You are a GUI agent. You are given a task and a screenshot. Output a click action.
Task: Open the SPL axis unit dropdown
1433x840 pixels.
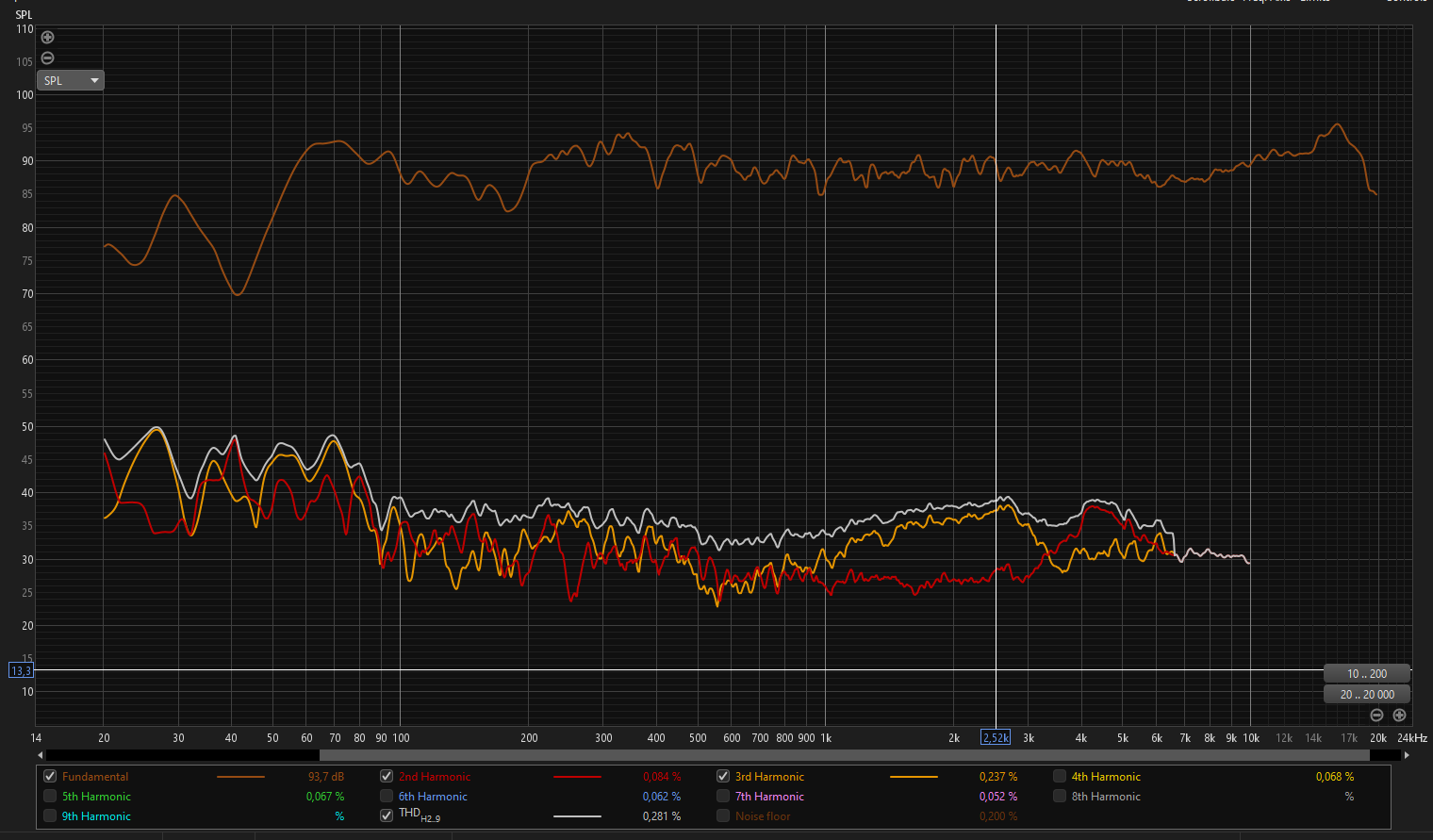71,80
